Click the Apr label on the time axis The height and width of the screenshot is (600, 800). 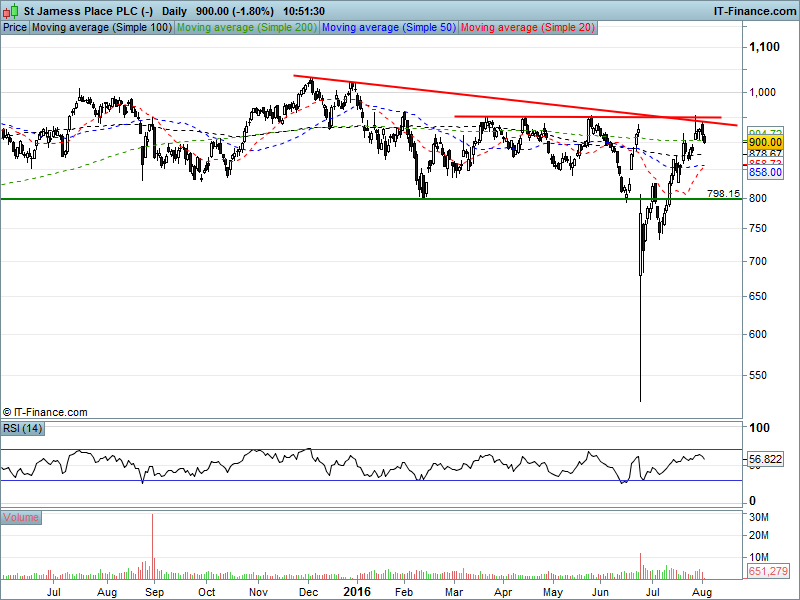(504, 592)
